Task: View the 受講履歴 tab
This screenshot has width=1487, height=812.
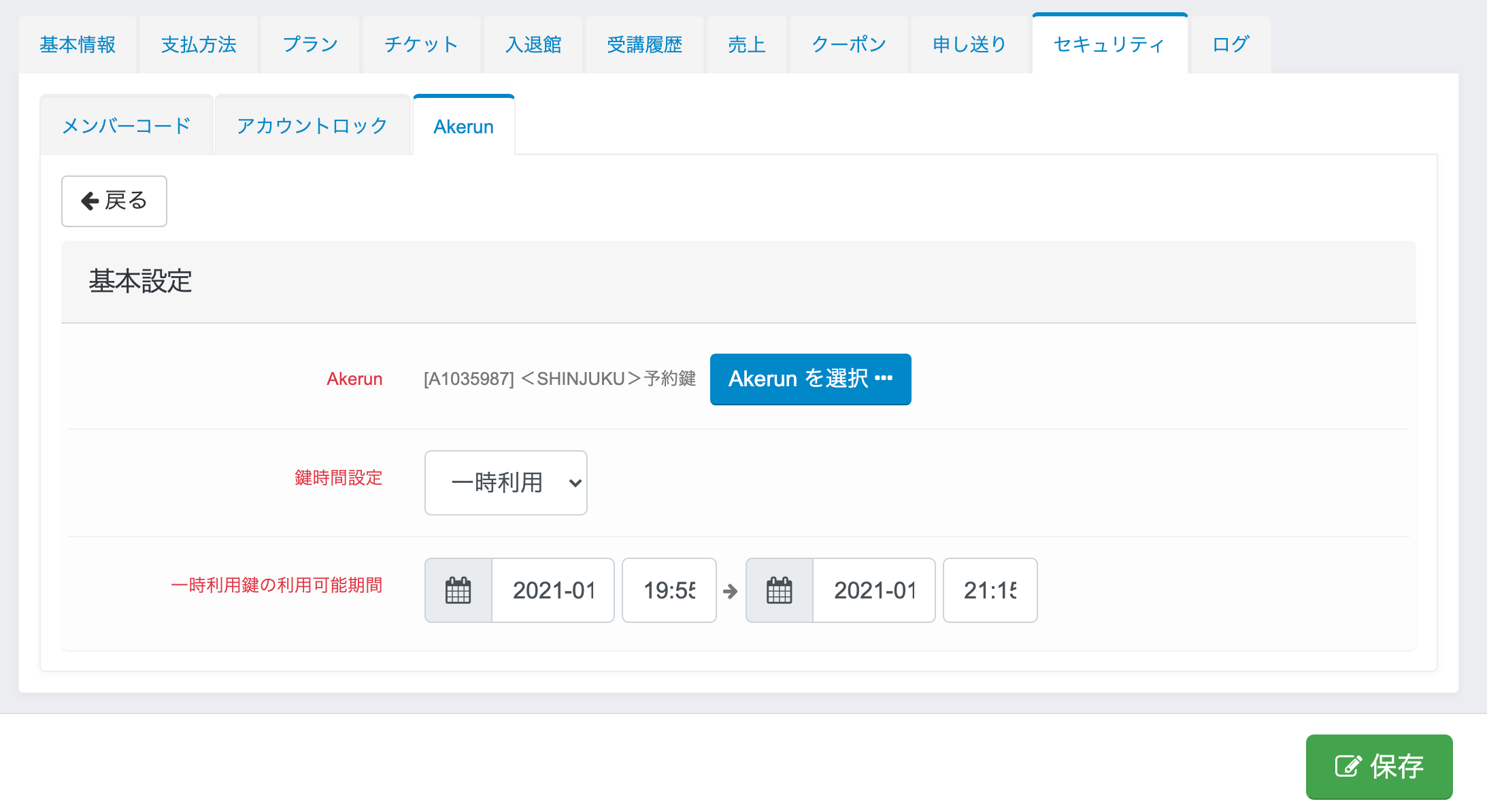Action: click(x=645, y=45)
